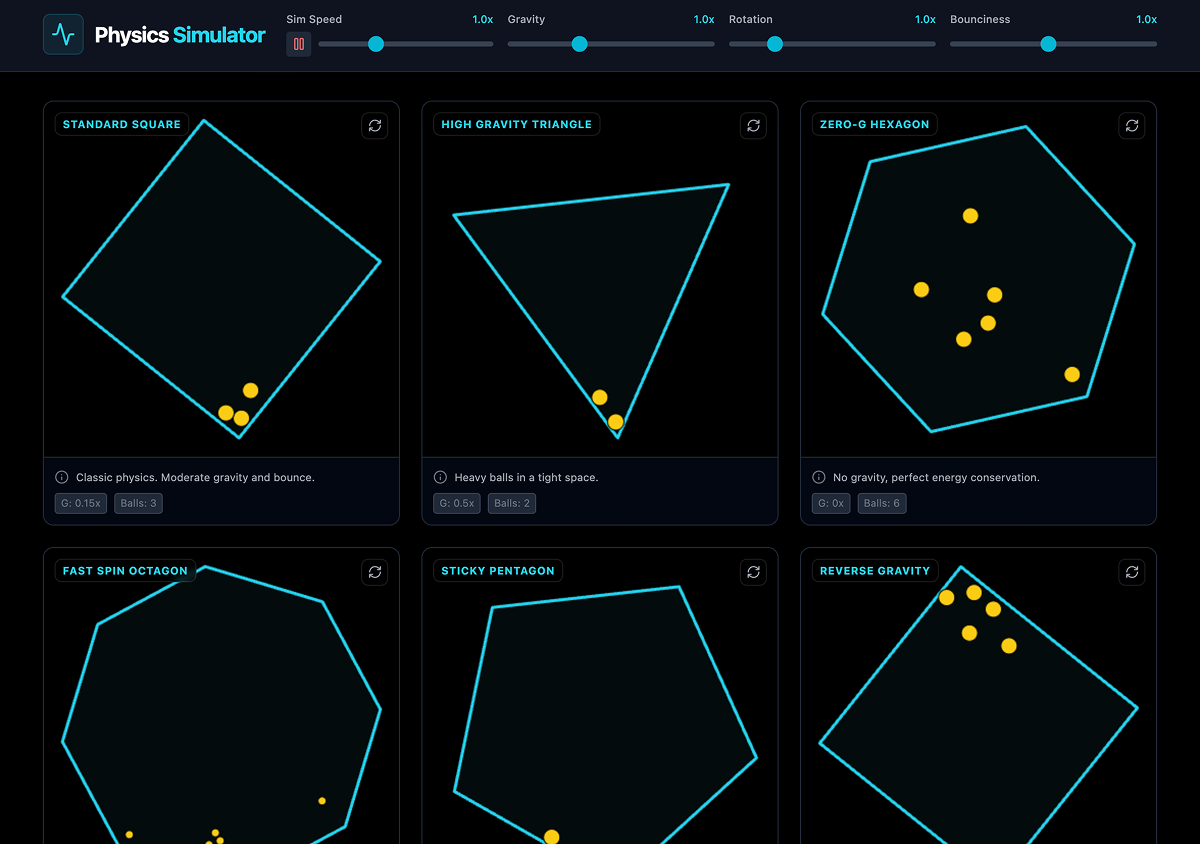Reset the Zero-G Hexagon simulation
The height and width of the screenshot is (844, 1200).
tap(1132, 125)
